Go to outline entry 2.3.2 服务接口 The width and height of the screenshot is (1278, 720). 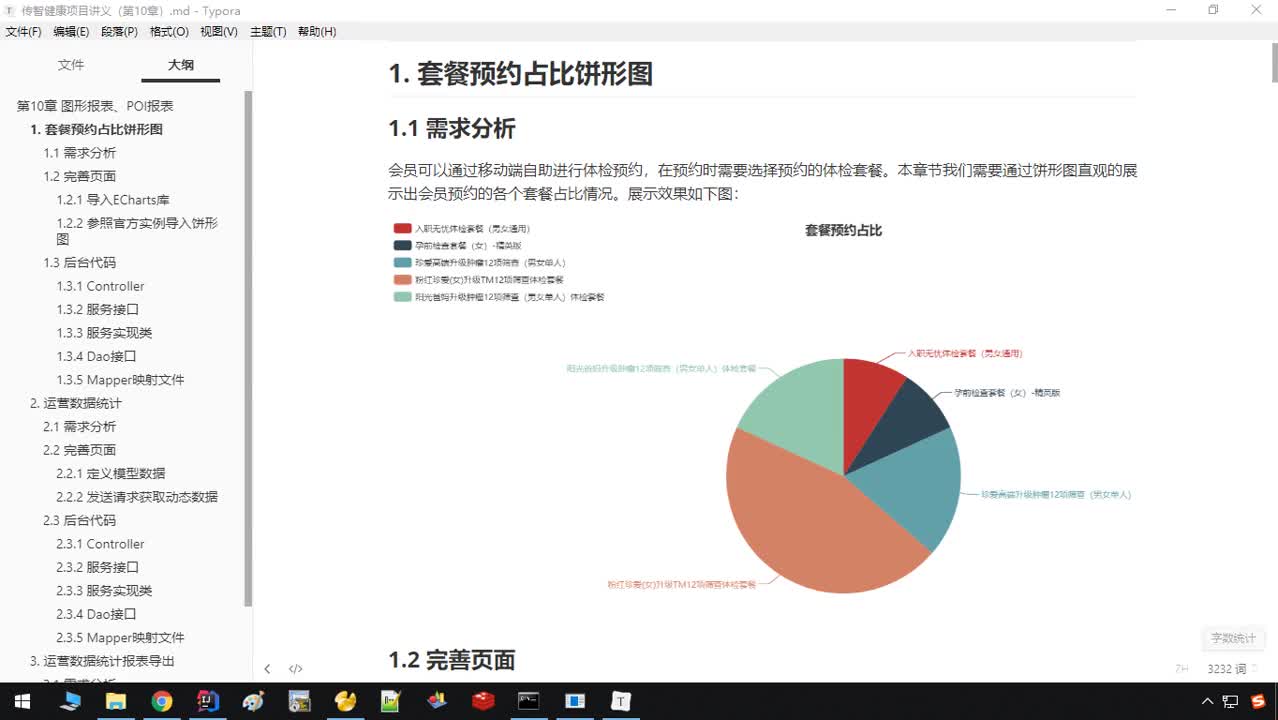[x=97, y=567]
